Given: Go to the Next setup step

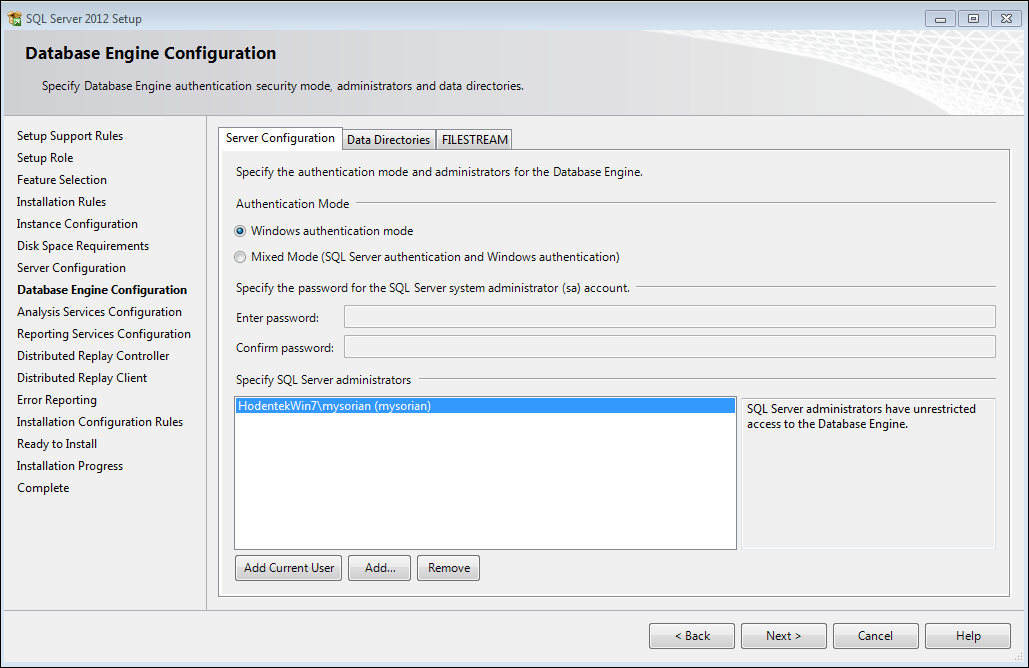Looking at the screenshot, I should (784, 636).
